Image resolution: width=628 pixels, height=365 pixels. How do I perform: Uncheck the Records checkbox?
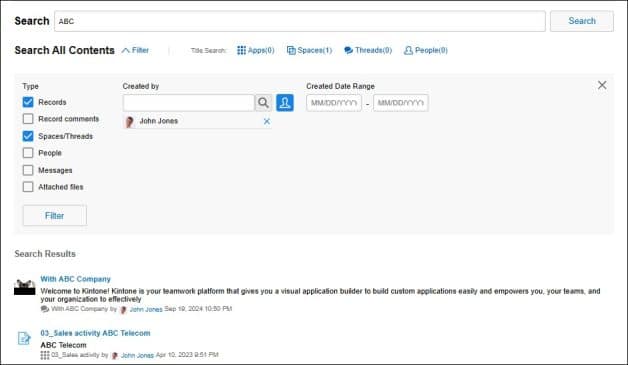tap(28, 102)
